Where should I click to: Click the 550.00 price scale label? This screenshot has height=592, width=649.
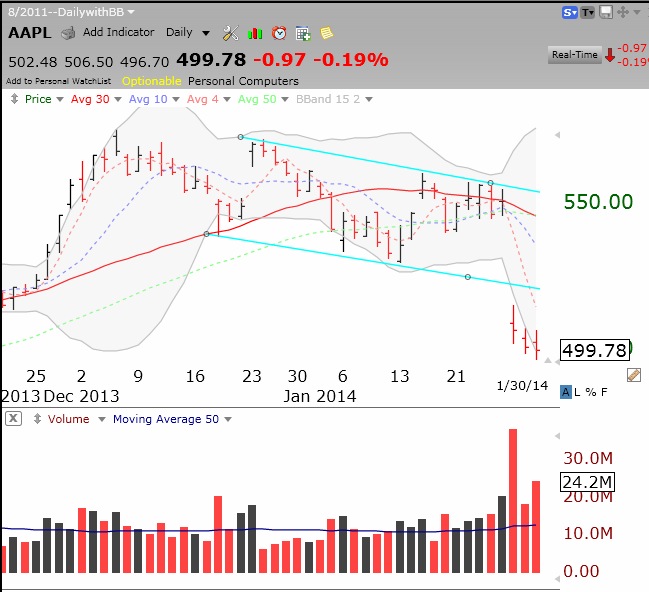(598, 202)
